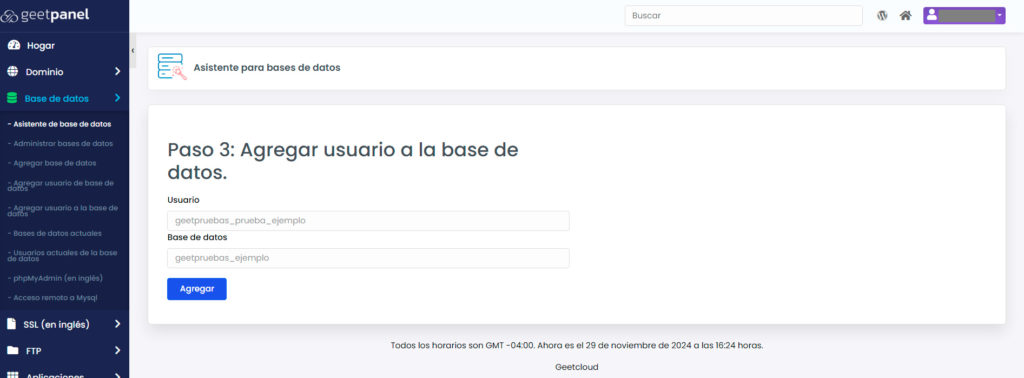Open phpMyAdmin (en inglés) link
1024x378 pixels.
[56, 278]
